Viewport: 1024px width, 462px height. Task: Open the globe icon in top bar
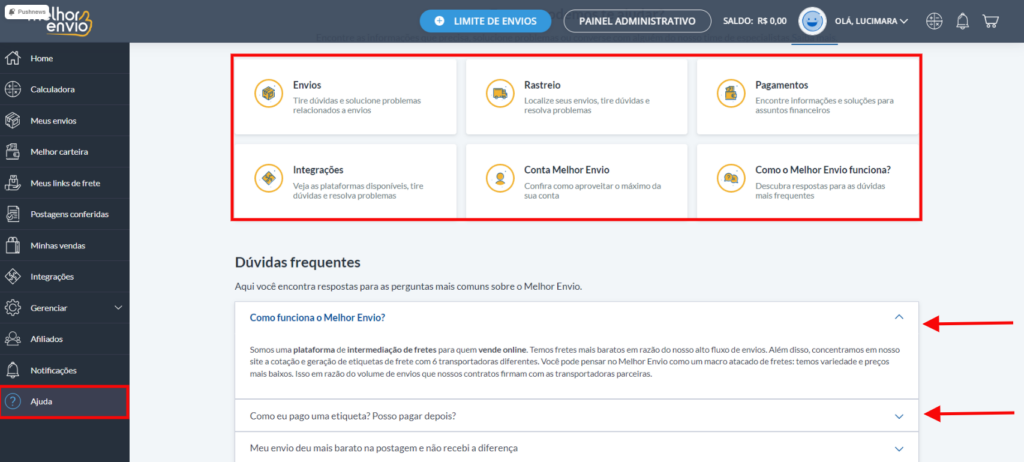pos(935,21)
